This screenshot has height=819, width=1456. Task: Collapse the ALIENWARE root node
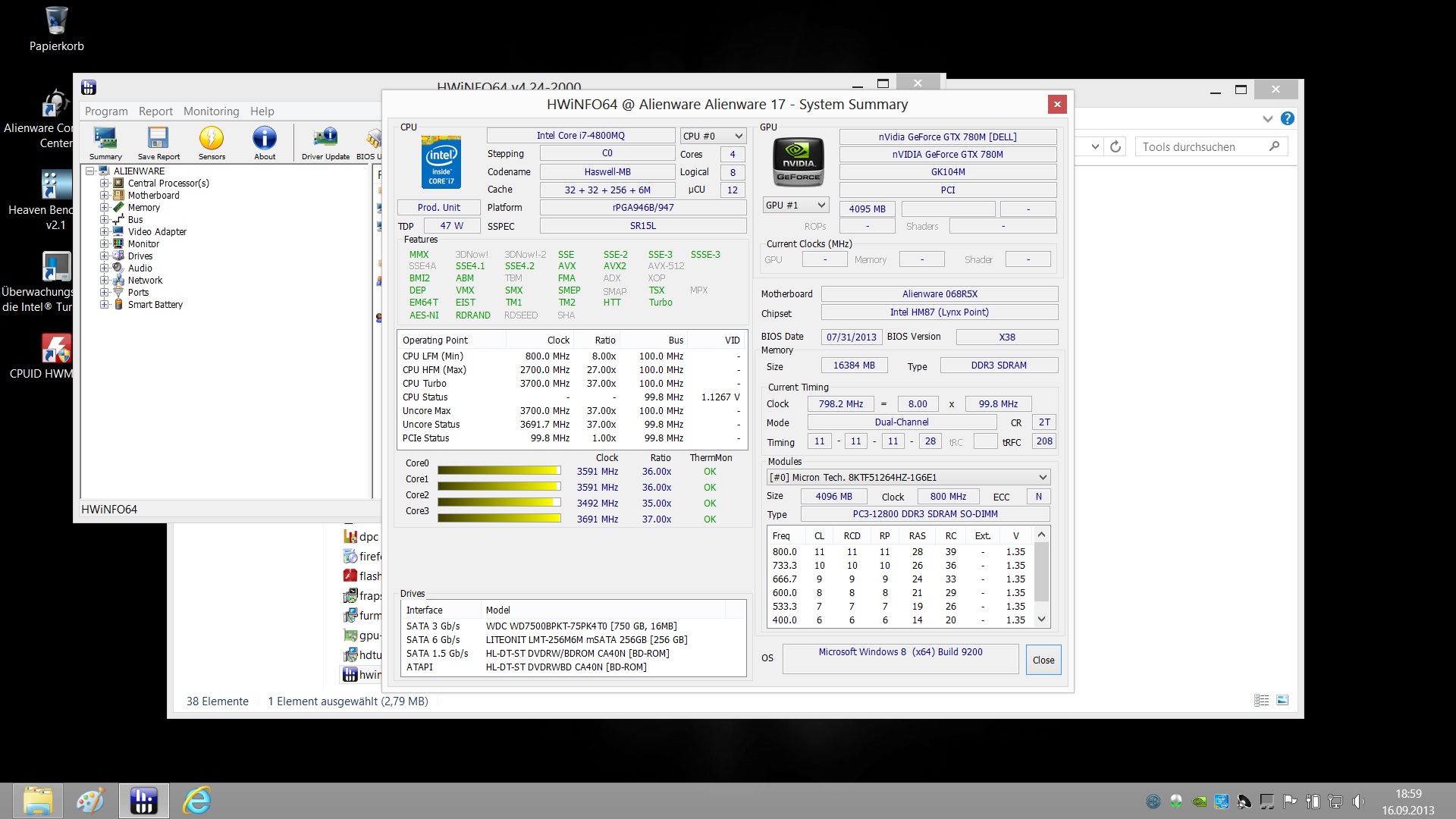(90, 171)
